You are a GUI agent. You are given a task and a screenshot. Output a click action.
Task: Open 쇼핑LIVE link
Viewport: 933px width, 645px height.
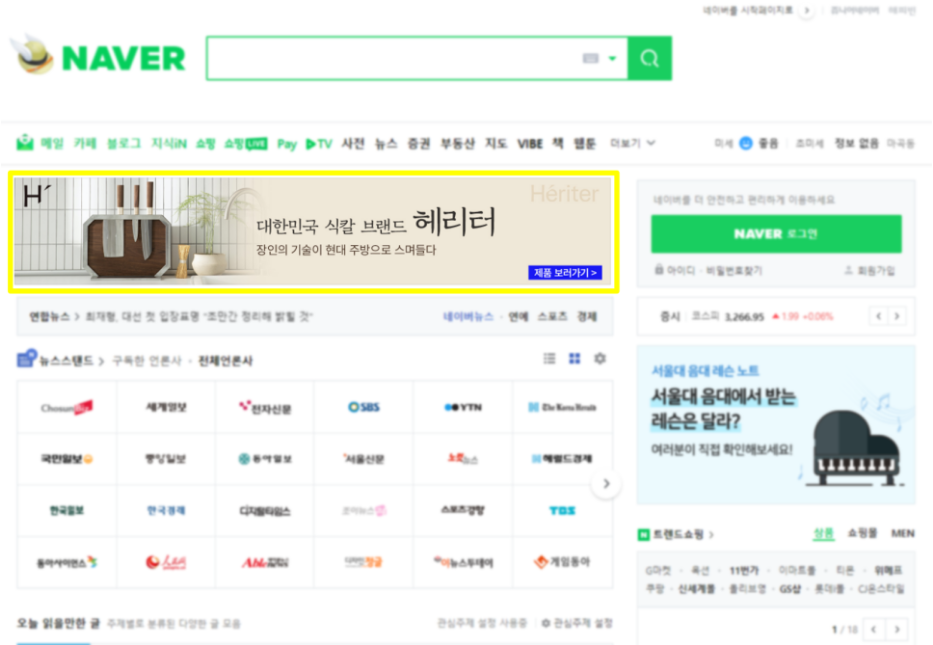click(x=245, y=143)
